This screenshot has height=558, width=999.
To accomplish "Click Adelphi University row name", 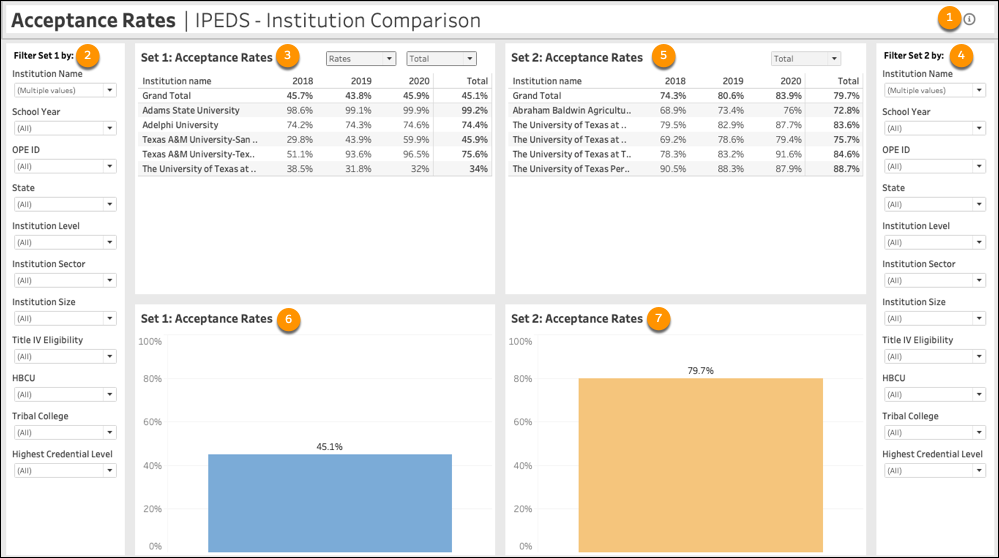I will (x=180, y=125).
